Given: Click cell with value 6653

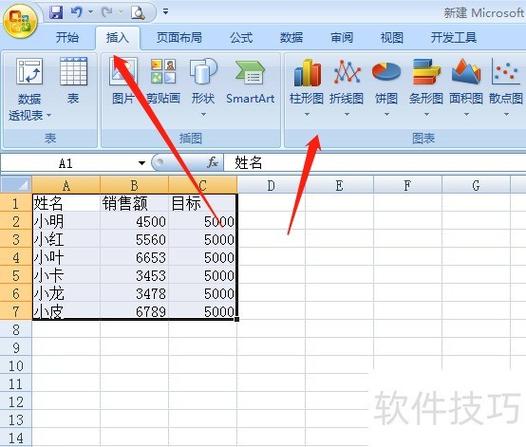Looking at the screenshot, I should 134,258.
